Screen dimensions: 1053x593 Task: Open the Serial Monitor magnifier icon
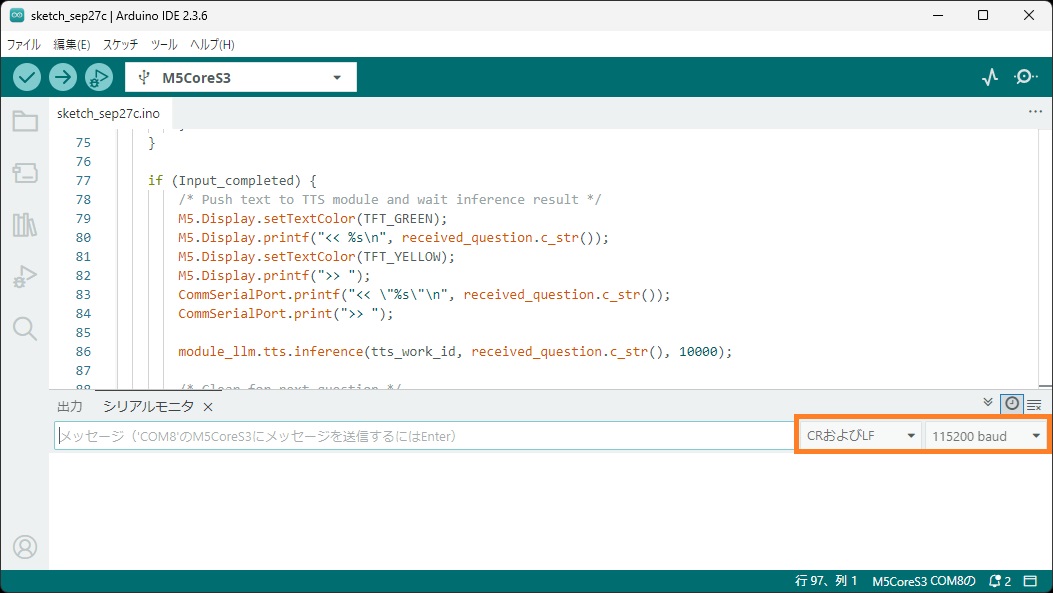(1026, 77)
